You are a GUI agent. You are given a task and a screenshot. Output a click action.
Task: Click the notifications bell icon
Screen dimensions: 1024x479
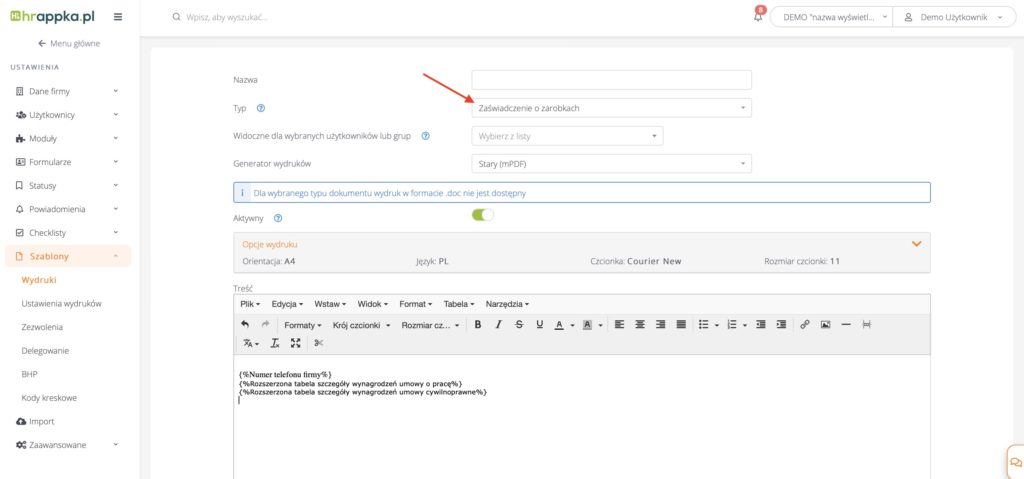coord(757,17)
